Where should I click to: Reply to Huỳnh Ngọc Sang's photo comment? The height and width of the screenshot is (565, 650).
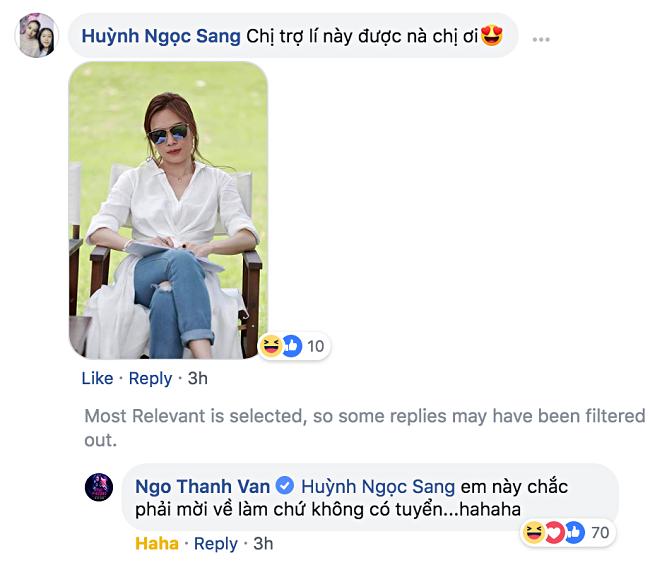[x=151, y=378]
